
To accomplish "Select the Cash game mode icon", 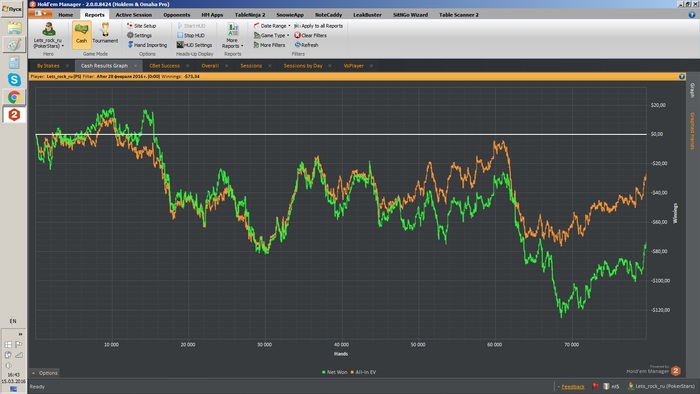I will click(81, 30).
